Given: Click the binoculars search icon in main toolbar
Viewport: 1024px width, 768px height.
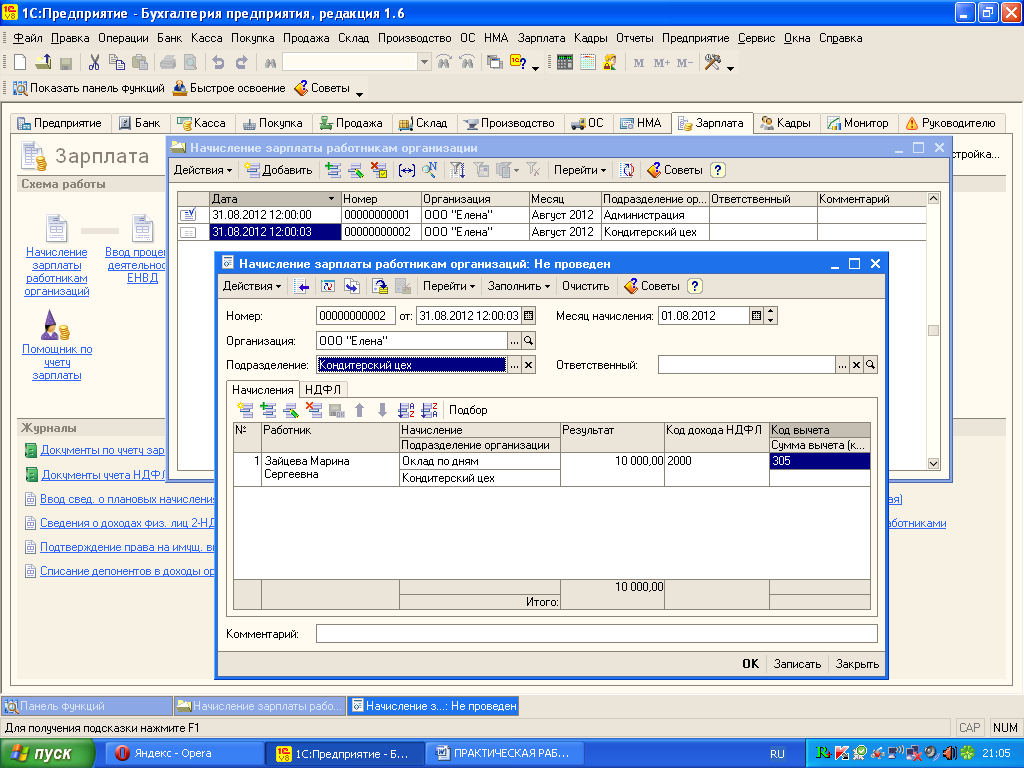Looking at the screenshot, I should (x=270, y=63).
